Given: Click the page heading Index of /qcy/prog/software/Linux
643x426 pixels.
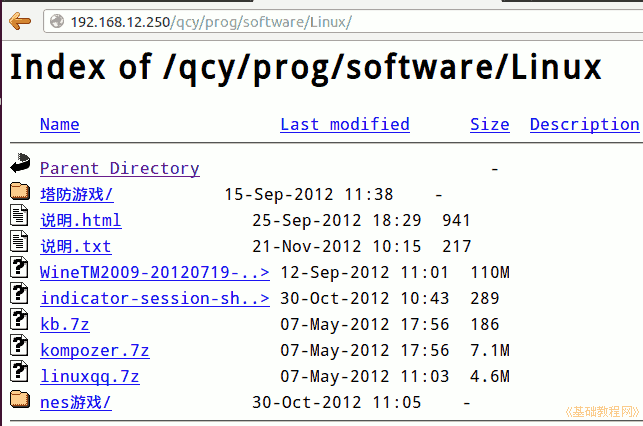Looking at the screenshot, I should click(306, 67).
